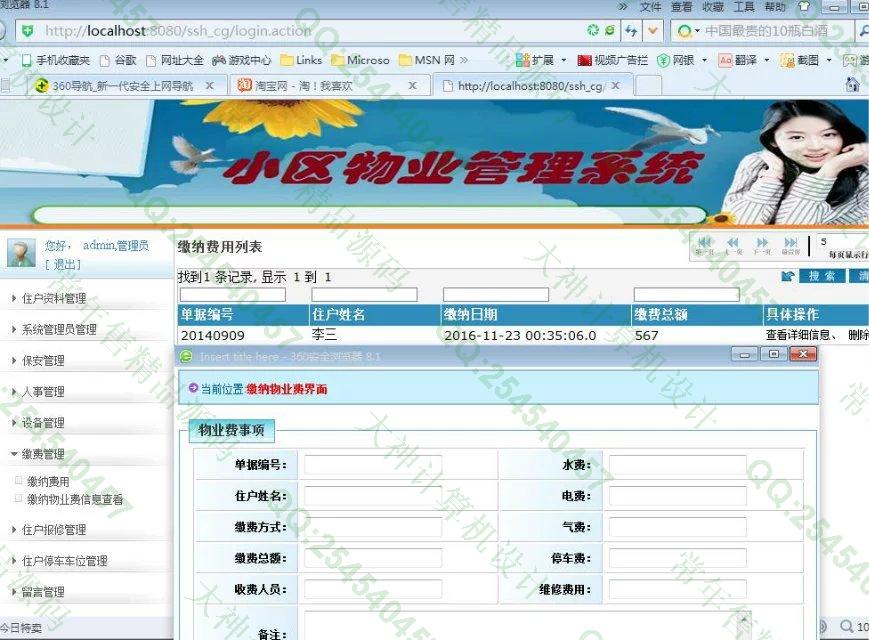This screenshot has width=869, height=640.
Task: Collapse 缴费管理 menu
Action: click(43, 454)
